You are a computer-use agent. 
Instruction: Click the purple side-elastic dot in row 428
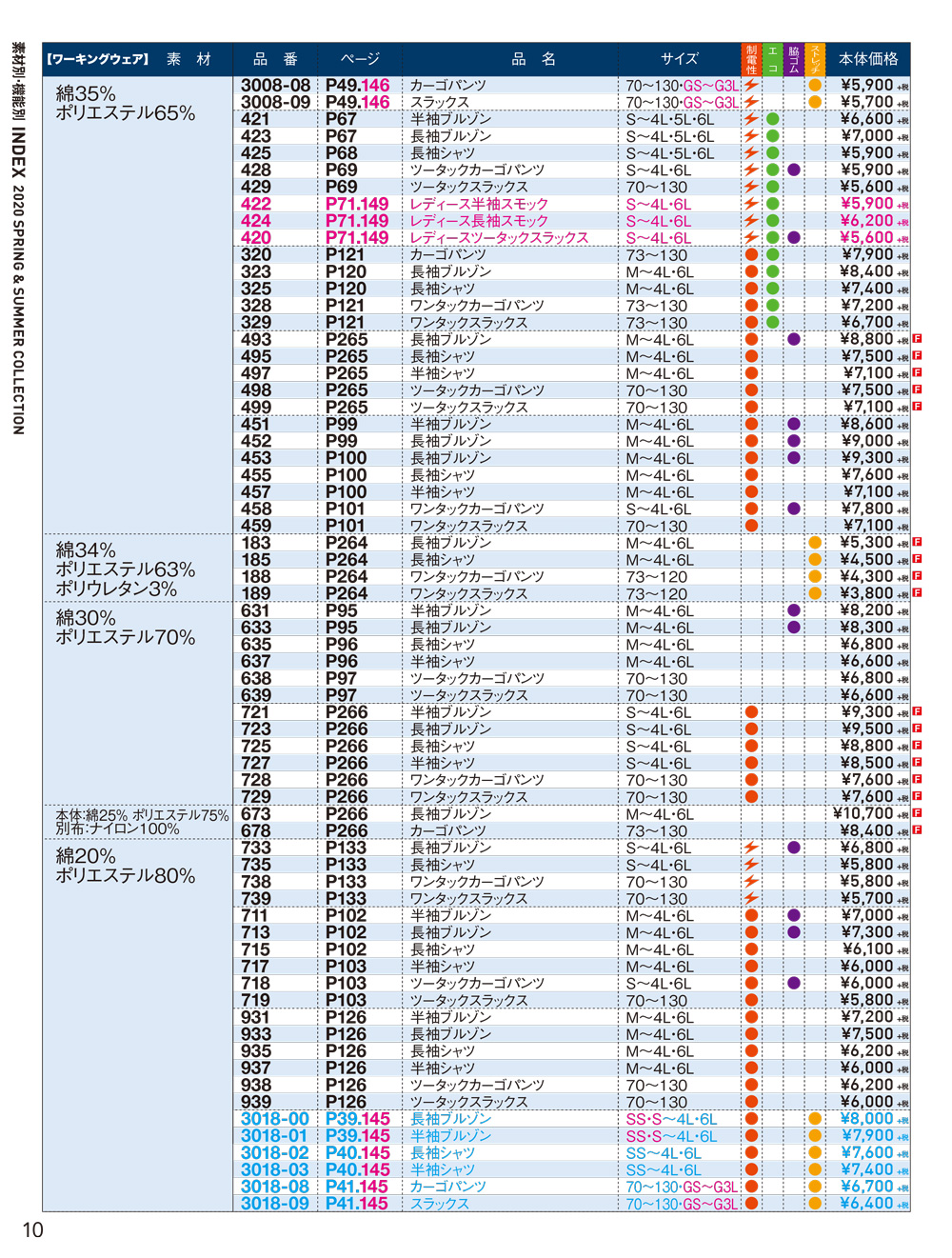(794, 170)
